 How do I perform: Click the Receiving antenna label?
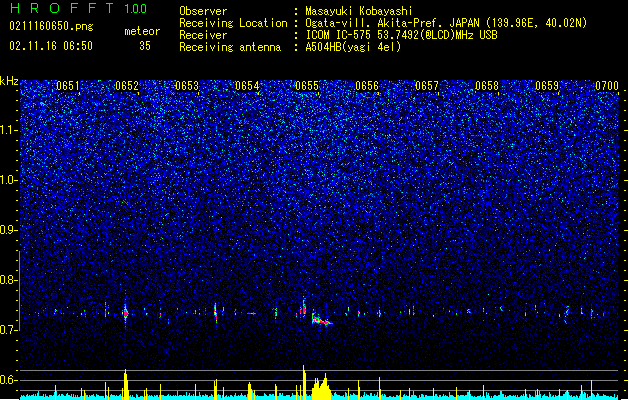230,47
